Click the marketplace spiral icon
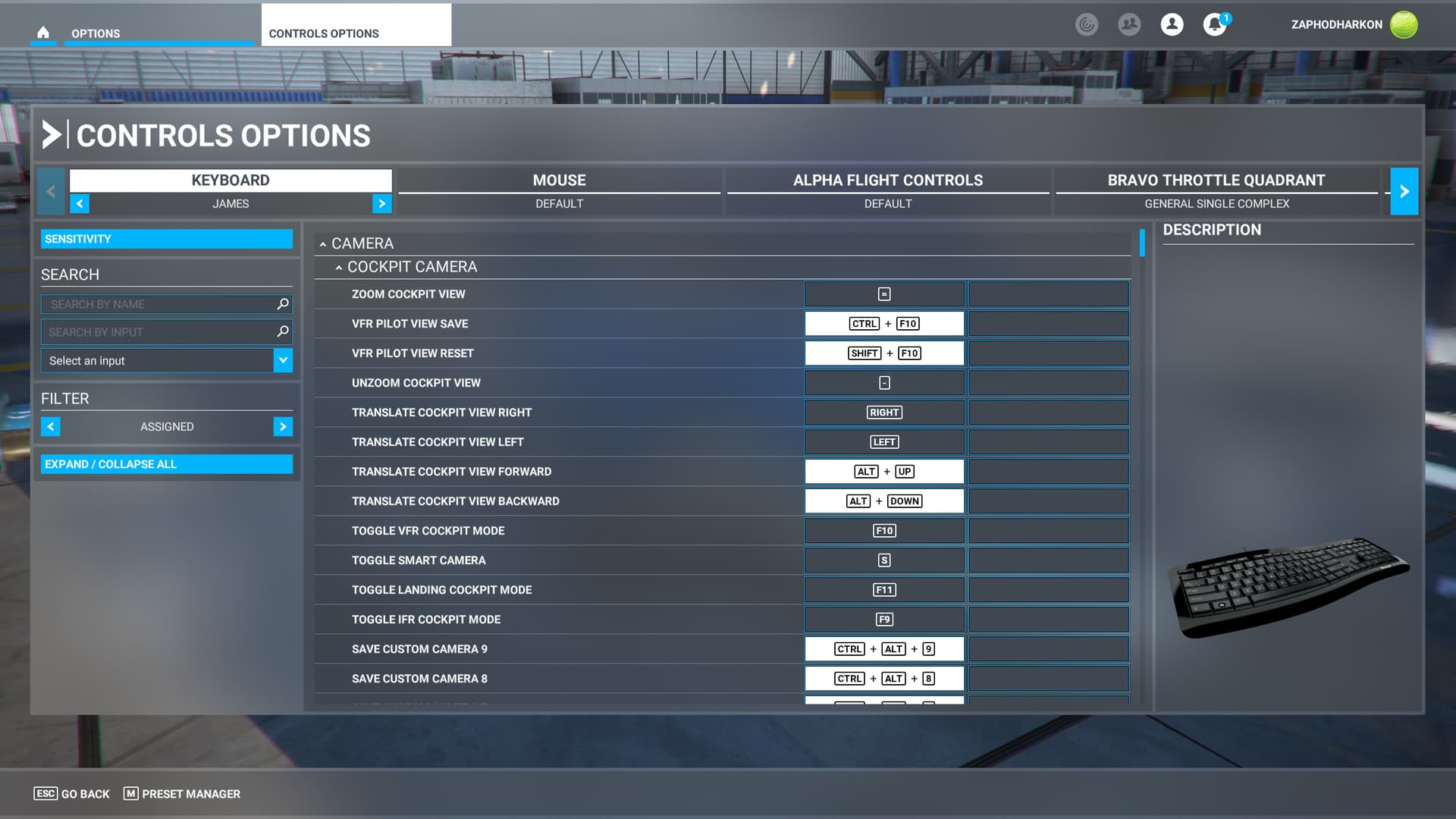This screenshot has width=1456, height=819. click(1087, 24)
